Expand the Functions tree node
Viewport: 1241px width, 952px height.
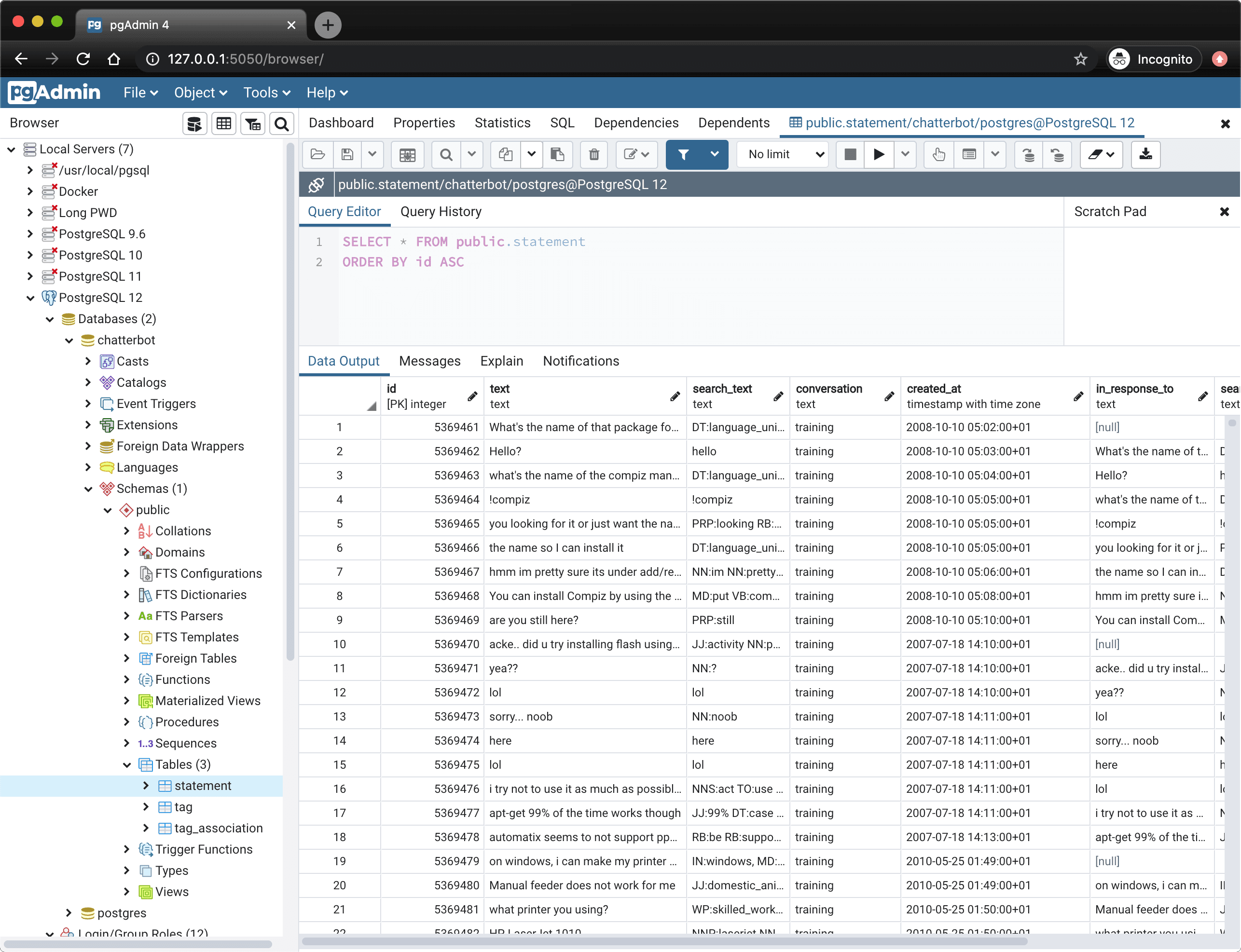point(127,680)
